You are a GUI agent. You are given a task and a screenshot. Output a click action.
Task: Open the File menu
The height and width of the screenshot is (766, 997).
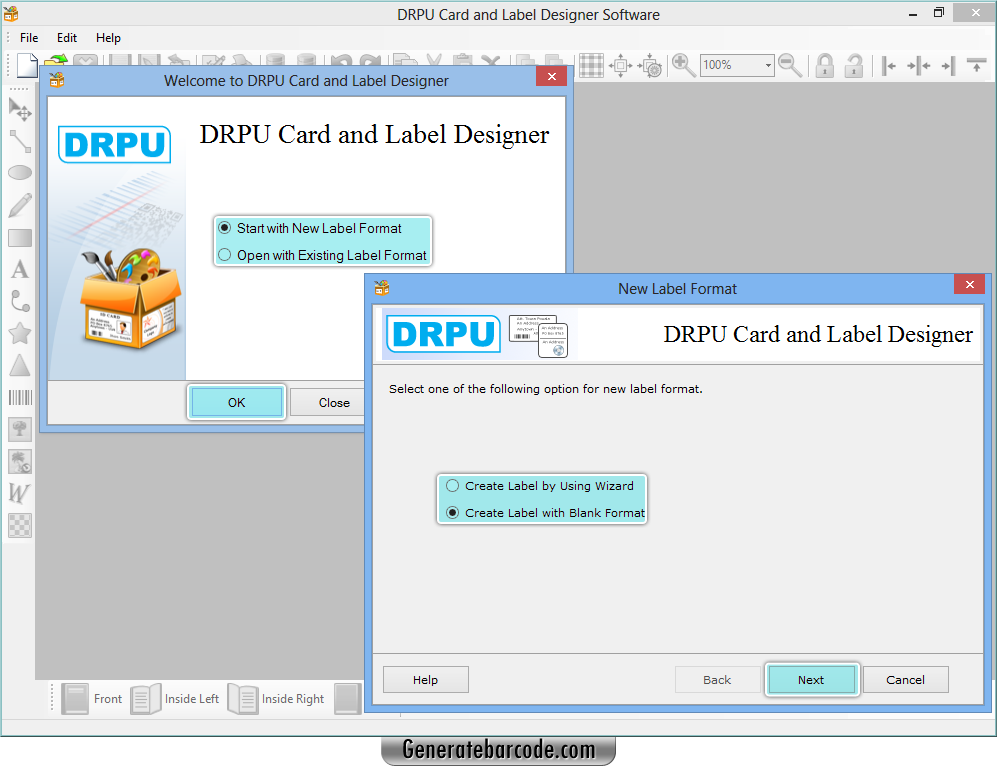pyautogui.click(x=29, y=38)
